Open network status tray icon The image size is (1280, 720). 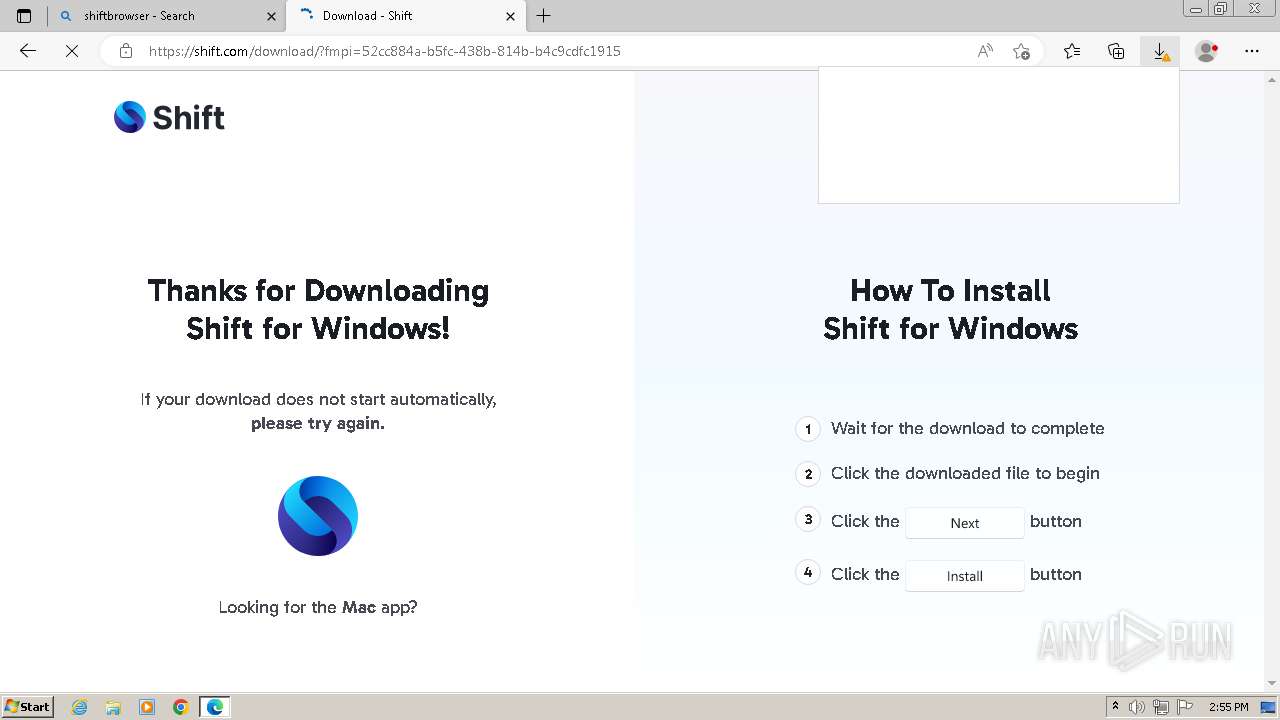coord(1161,707)
